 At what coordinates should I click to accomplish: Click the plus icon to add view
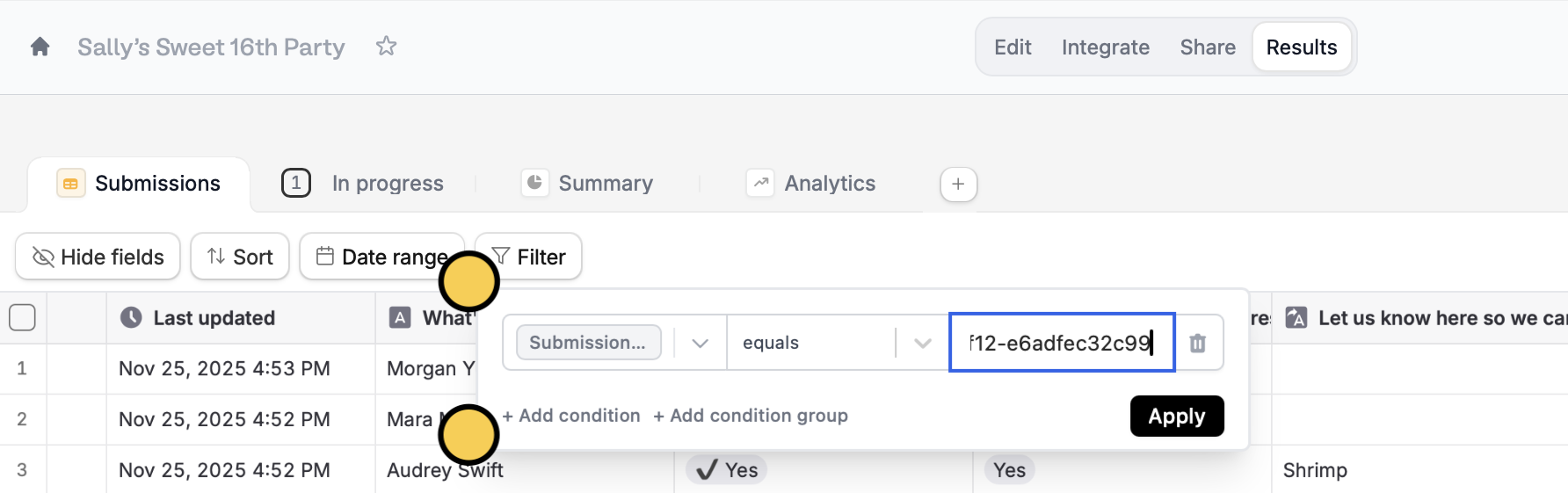tap(958, 184)
